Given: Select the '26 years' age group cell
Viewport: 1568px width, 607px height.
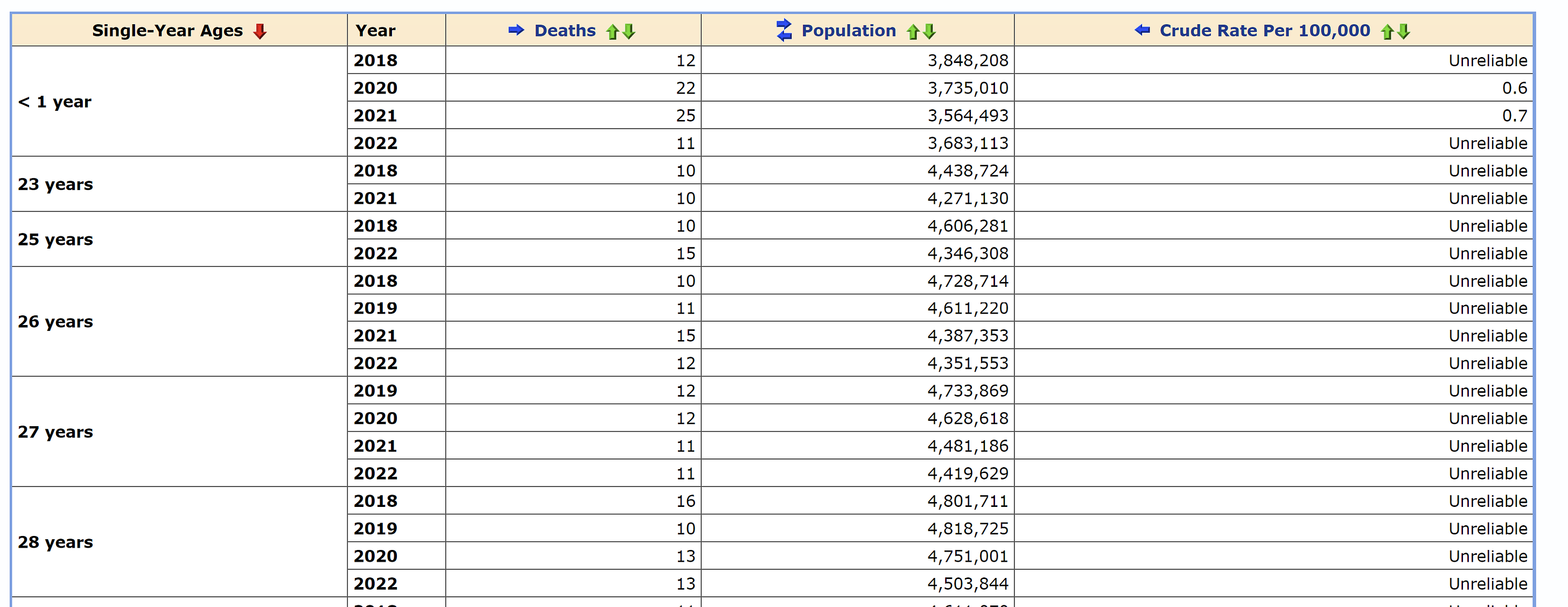Looking at the screenshot, I should pyautogui.click(x=55, y=322).
